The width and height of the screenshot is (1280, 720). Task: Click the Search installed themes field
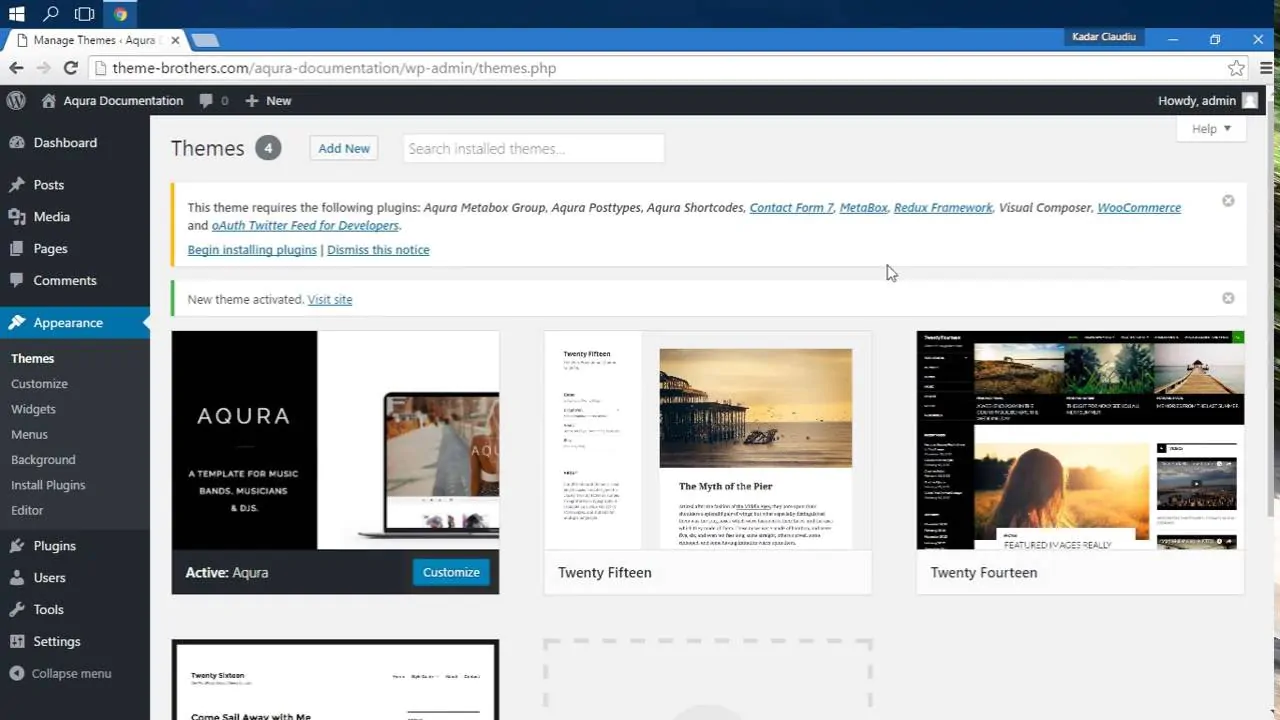[534, 148]
